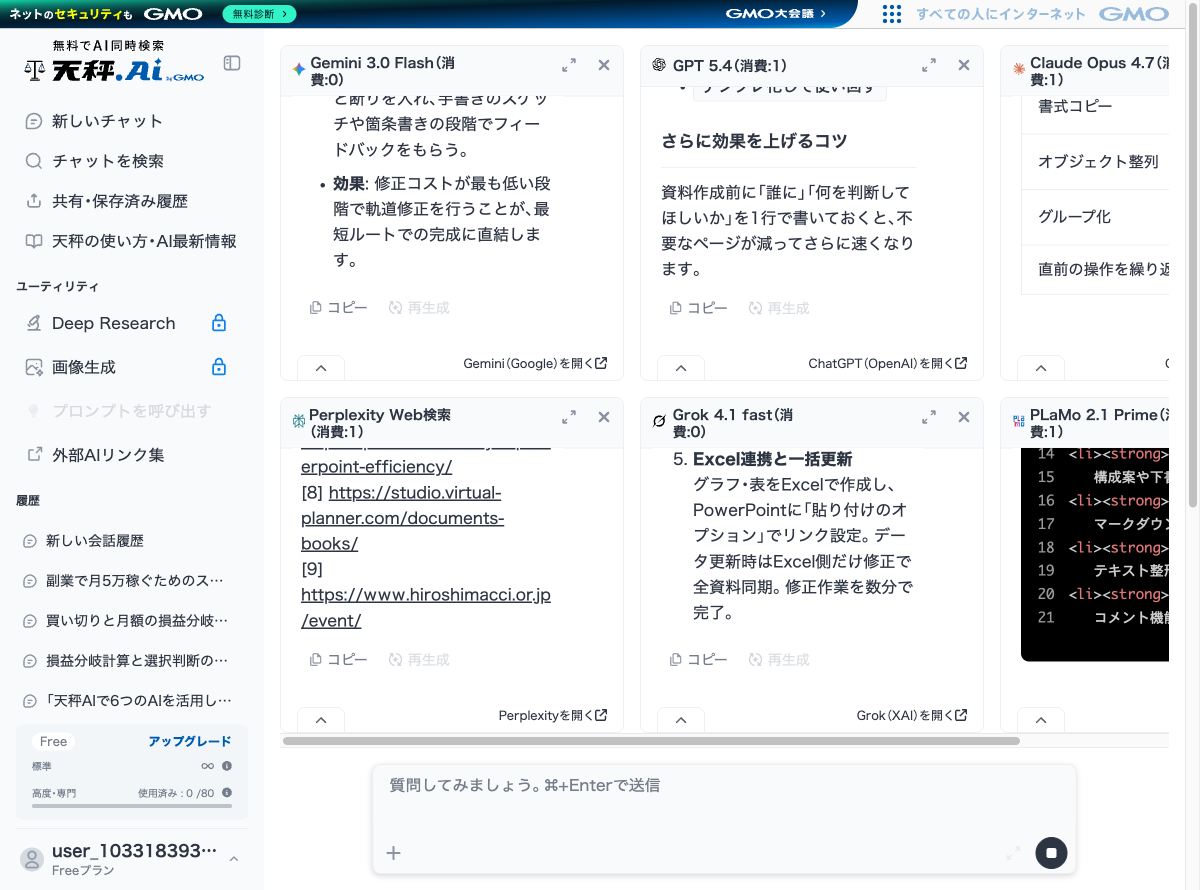1200x890 pixels.
Task: Click the Gemini model star icon
Action: click(x=298, y=70)
